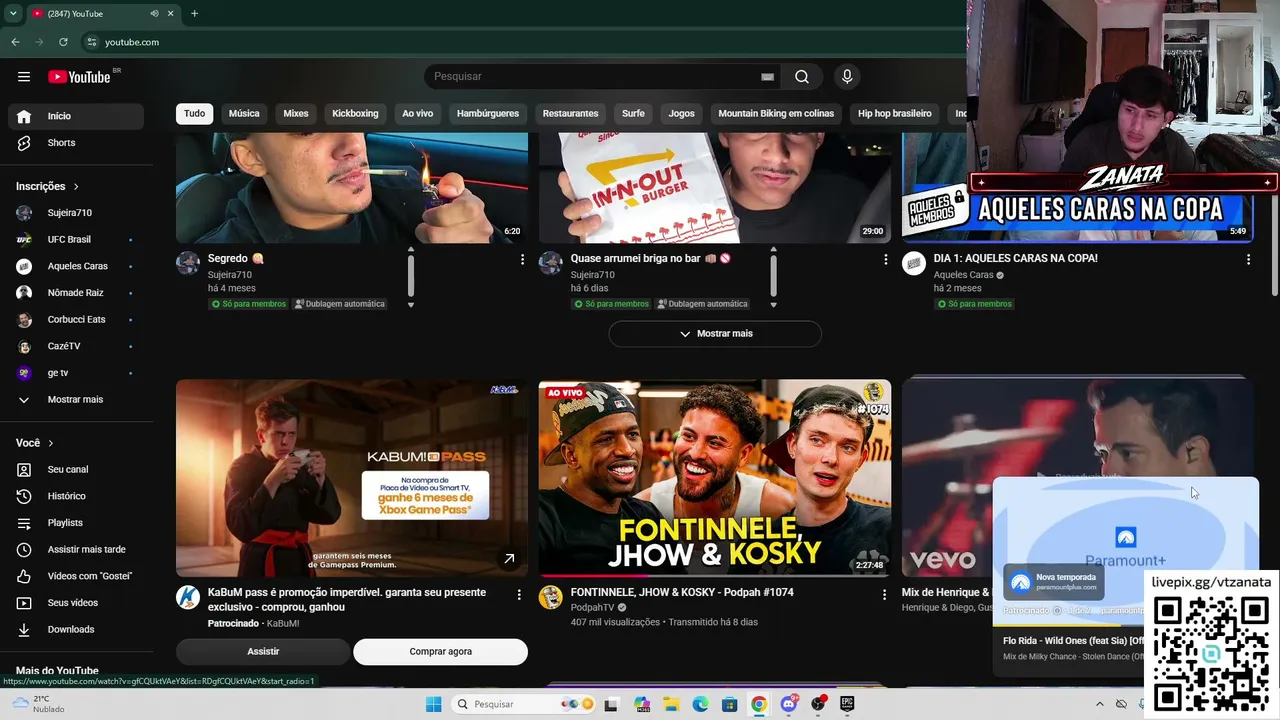Open Assistir mais tarde list
Viewport: 1280px width, 720px height.
pos(76,549)
